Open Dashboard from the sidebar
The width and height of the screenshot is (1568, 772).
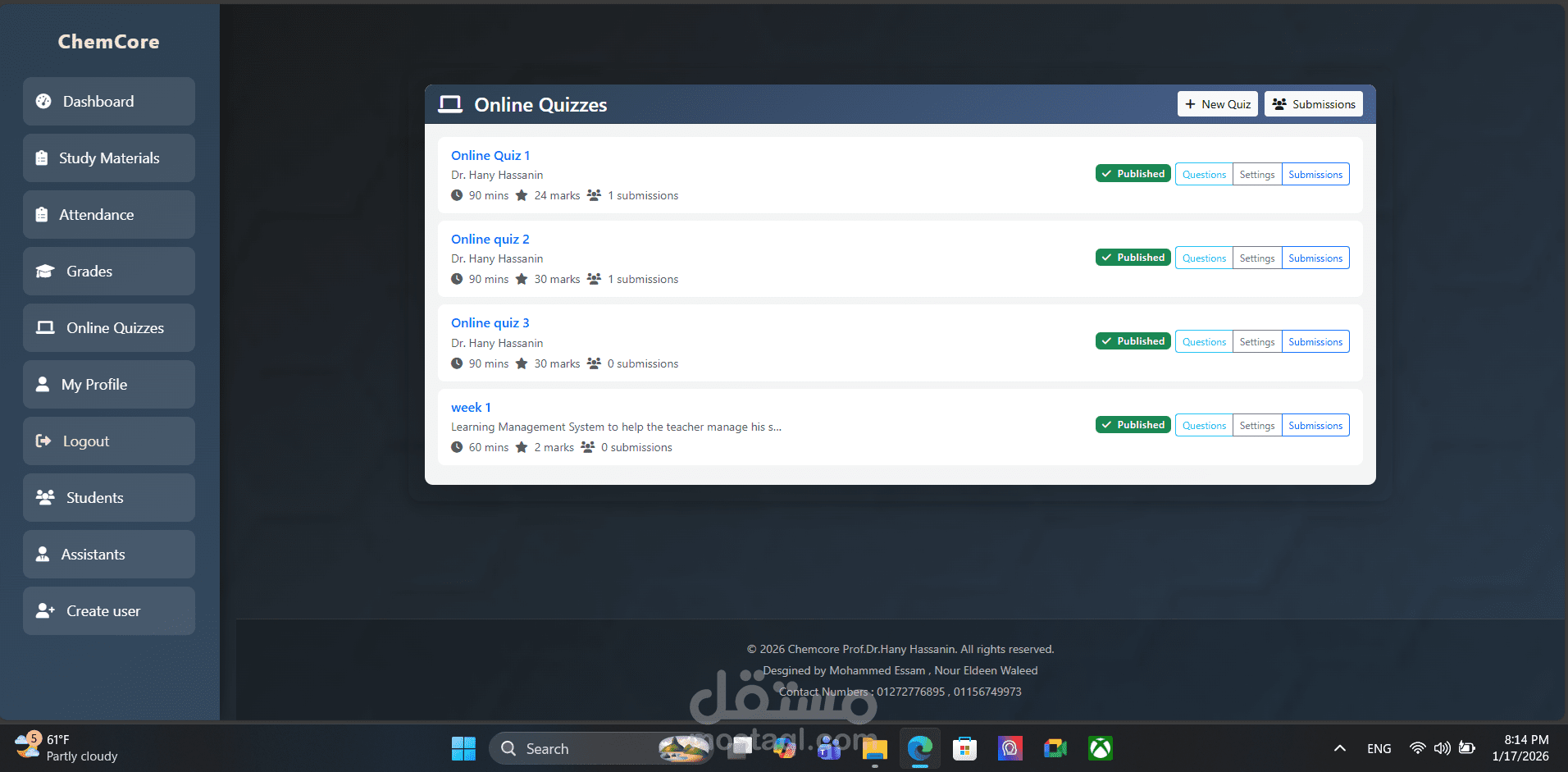pyautogui.click(x=109, y=101)
